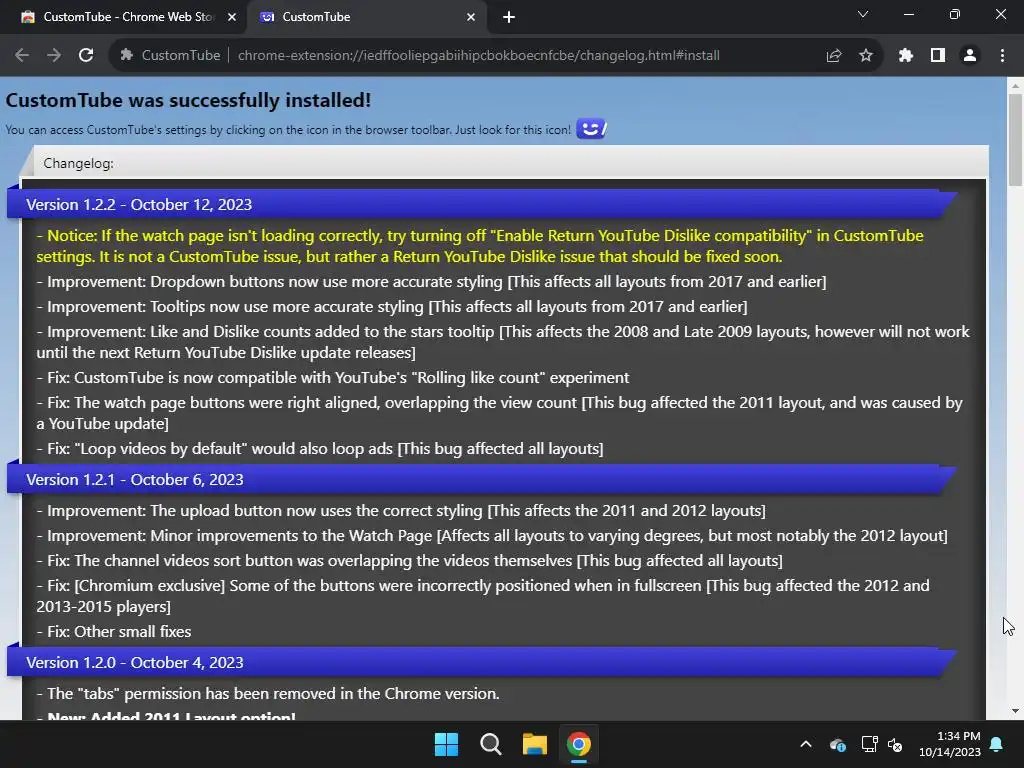
Task: Click the muted volume tray icon
Action: pyautogui.click(x=895, y=744)
